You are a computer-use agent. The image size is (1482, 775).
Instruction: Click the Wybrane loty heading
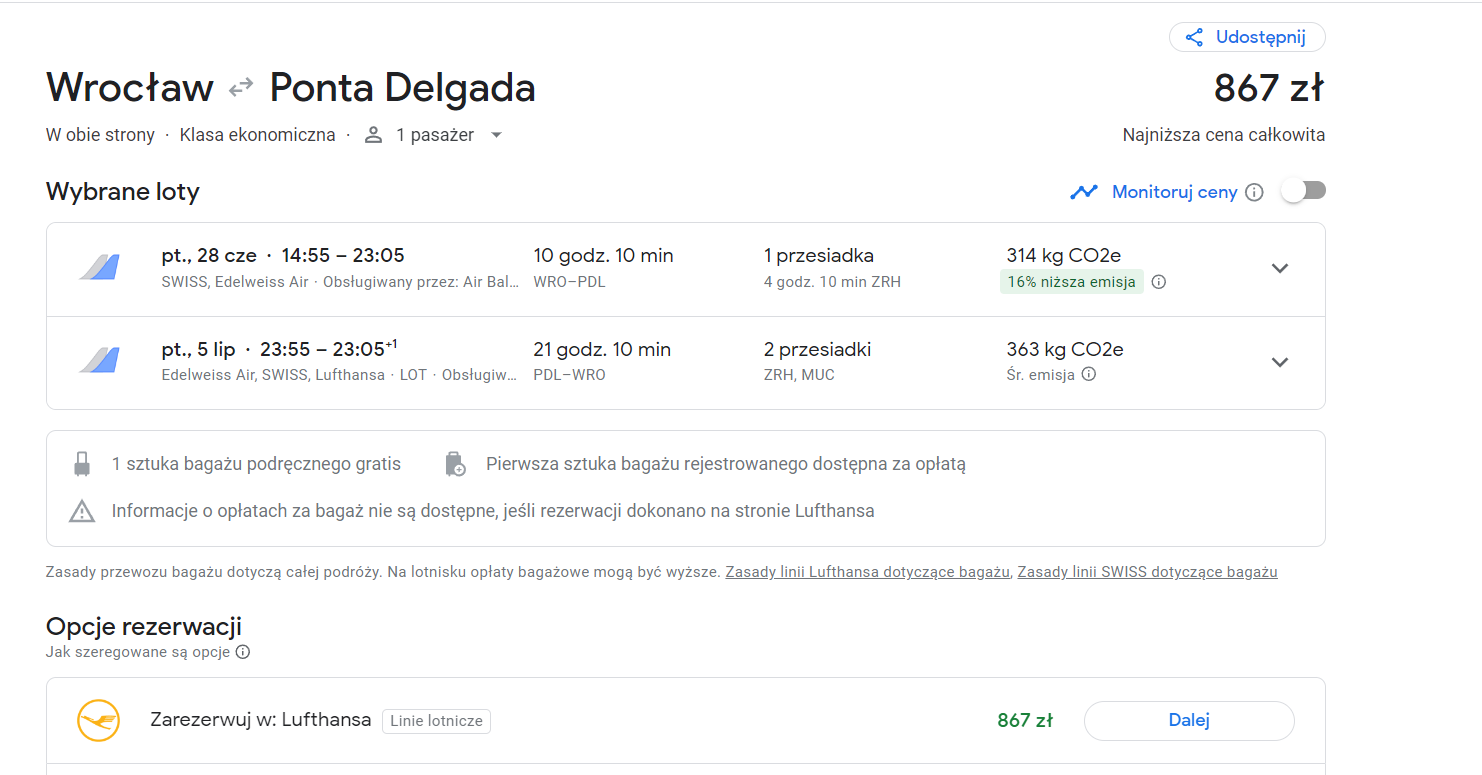(x=123, y=192)
